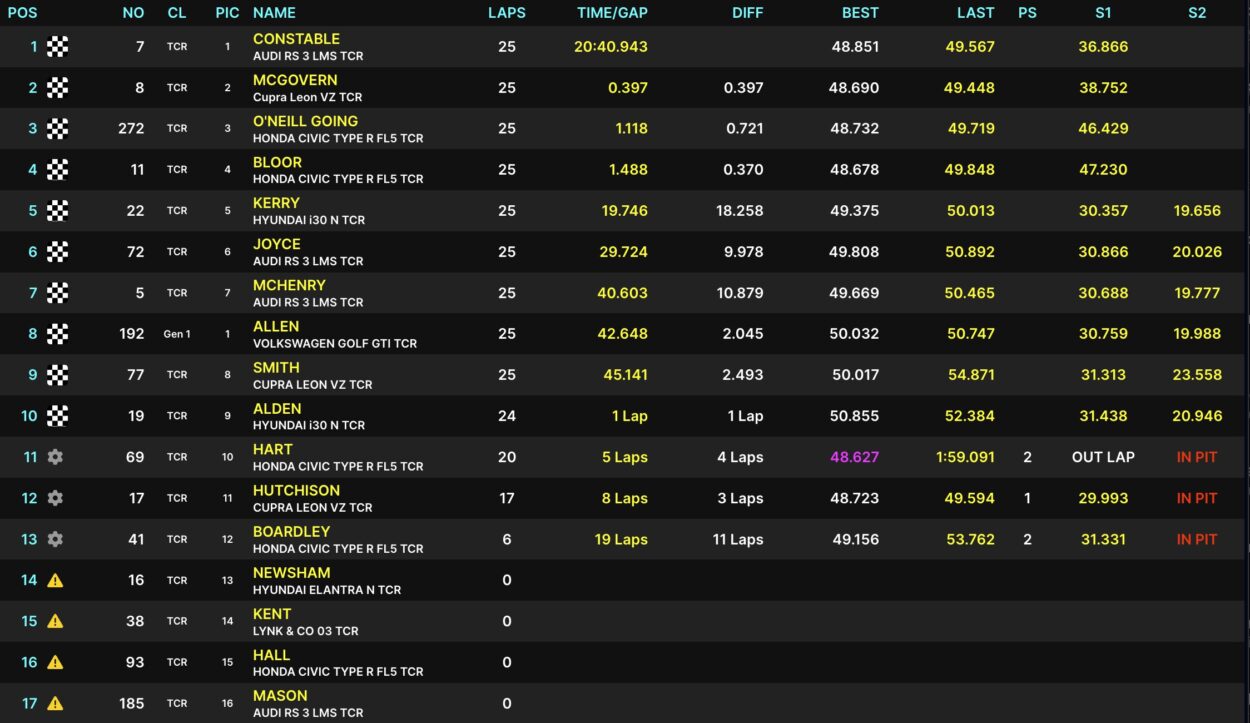
Task: Select the S1 sector column header
Action: [1103, 13]
